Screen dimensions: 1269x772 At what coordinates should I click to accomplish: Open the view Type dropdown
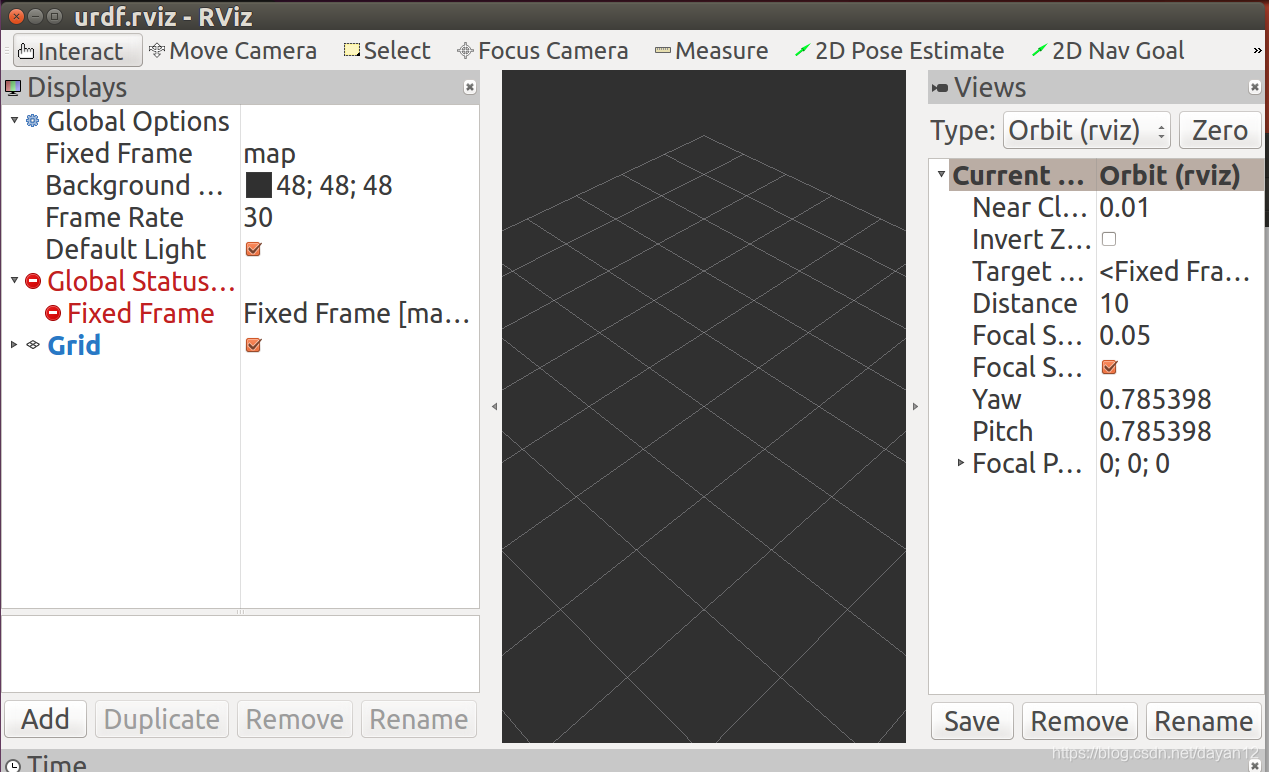coord(1087,130)
